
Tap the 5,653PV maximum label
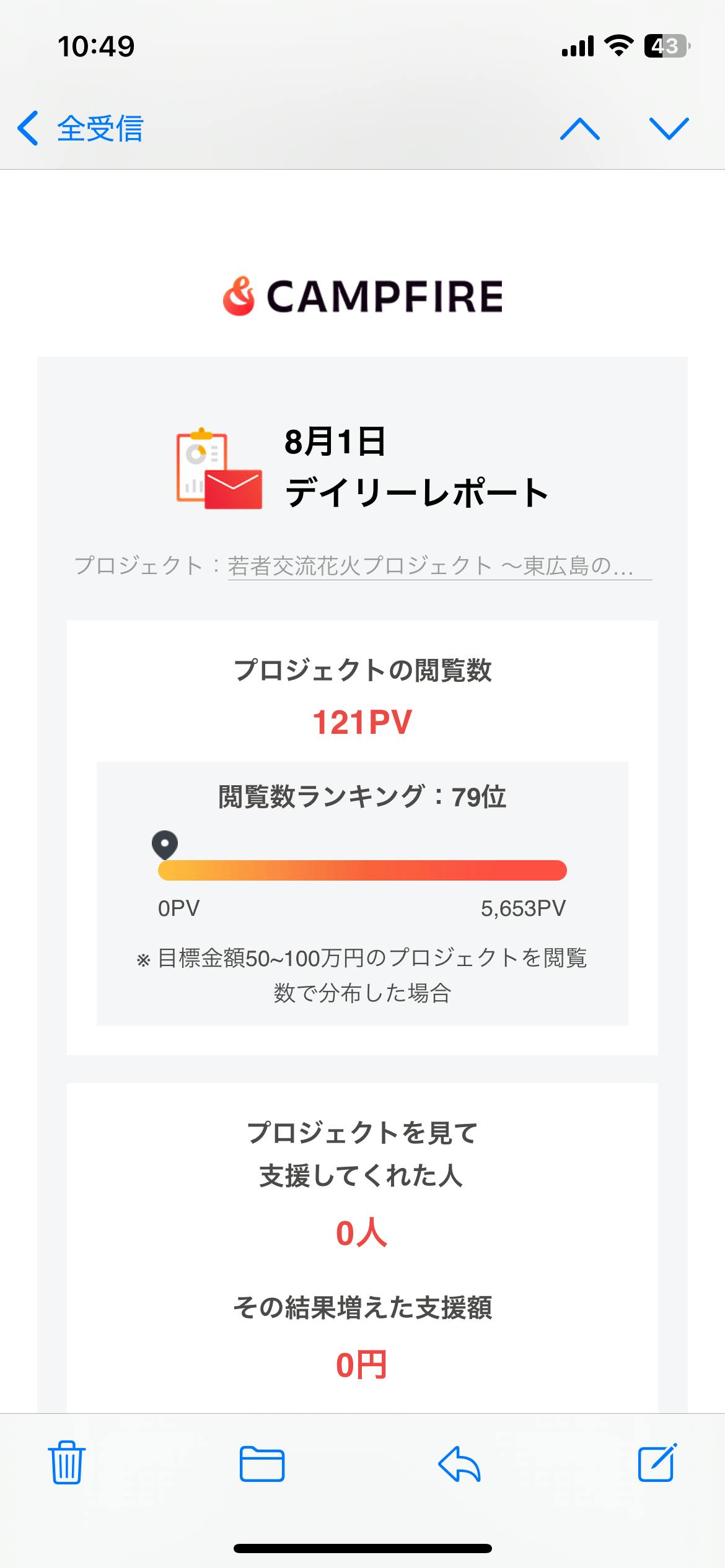[x=523, y=908]
